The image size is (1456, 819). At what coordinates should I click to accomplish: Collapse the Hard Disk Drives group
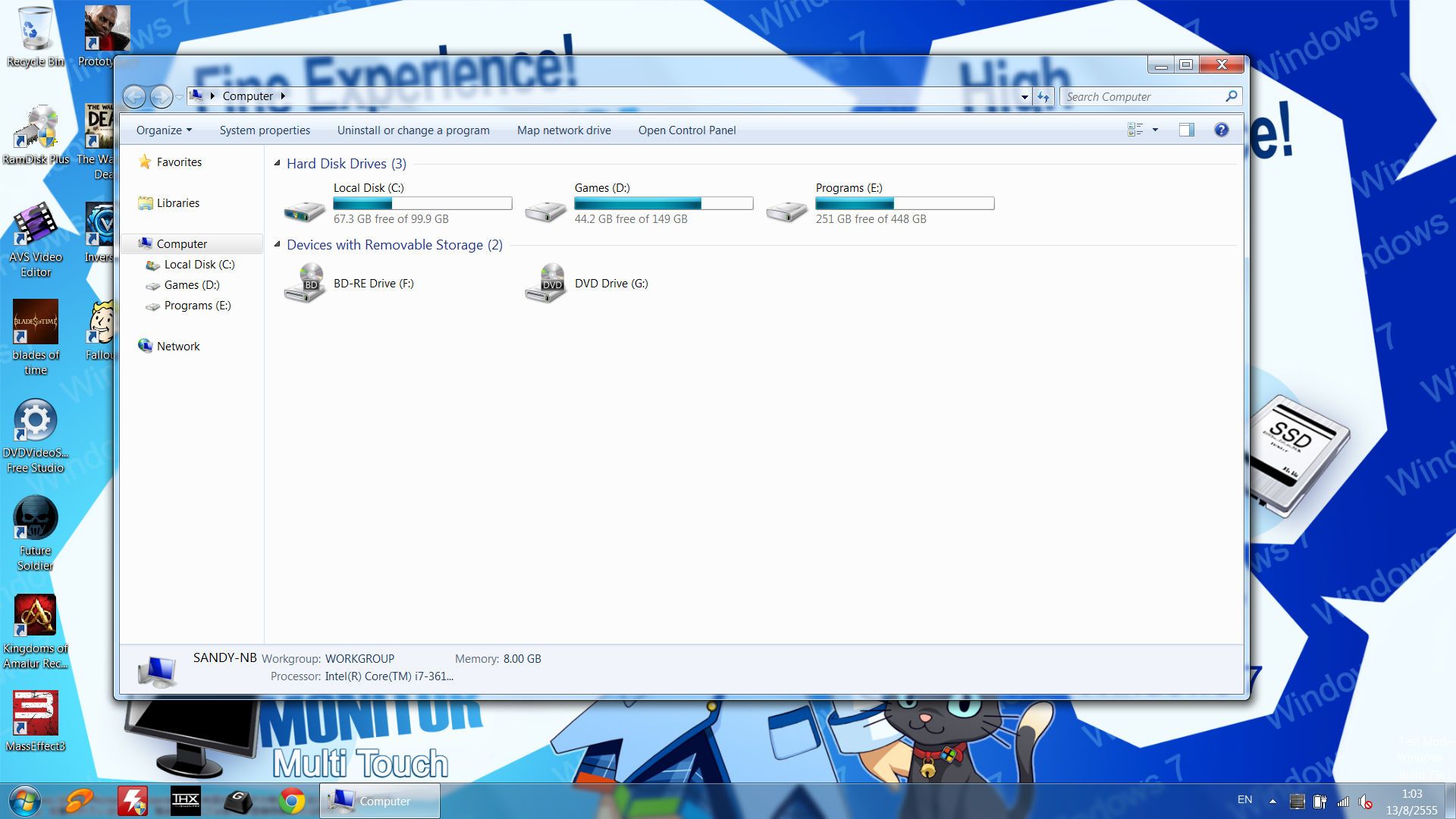[x=277, y=163]
